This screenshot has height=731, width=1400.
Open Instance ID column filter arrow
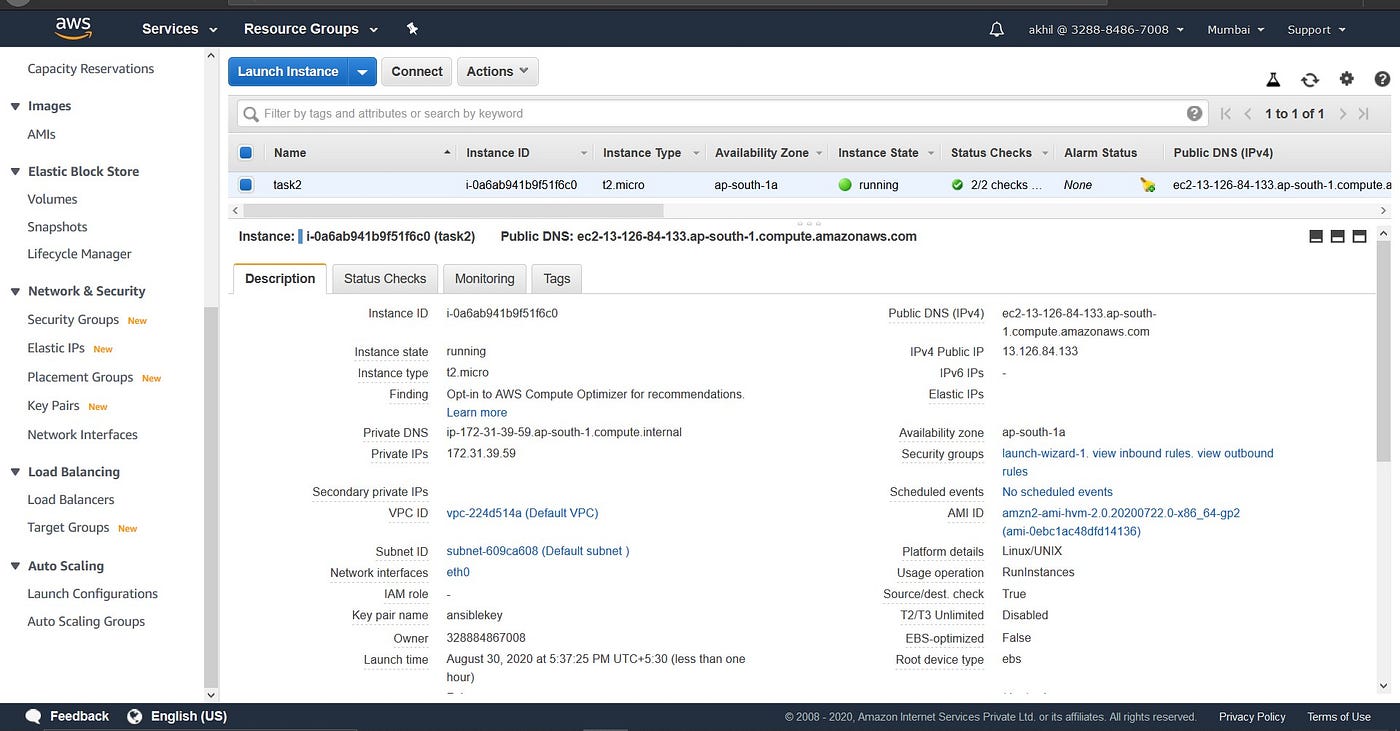584,153
